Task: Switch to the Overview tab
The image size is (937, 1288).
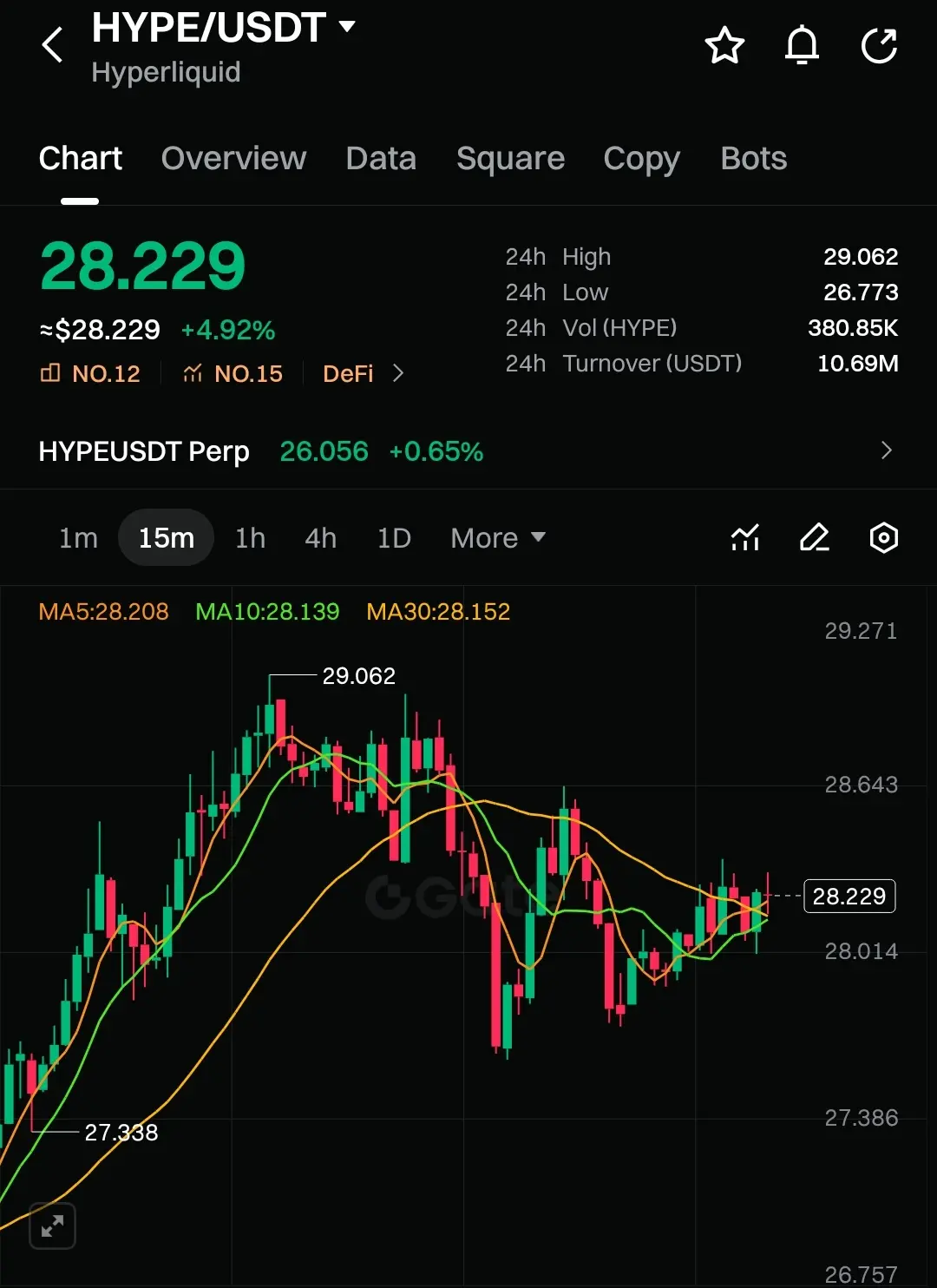Action: (233, 159)
